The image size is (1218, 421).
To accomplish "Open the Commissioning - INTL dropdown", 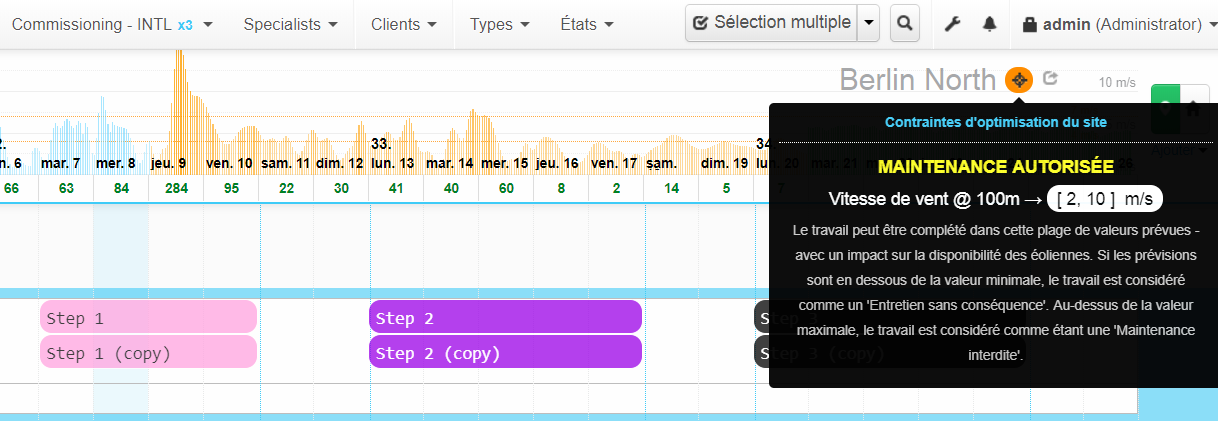I will click(112, 24).
